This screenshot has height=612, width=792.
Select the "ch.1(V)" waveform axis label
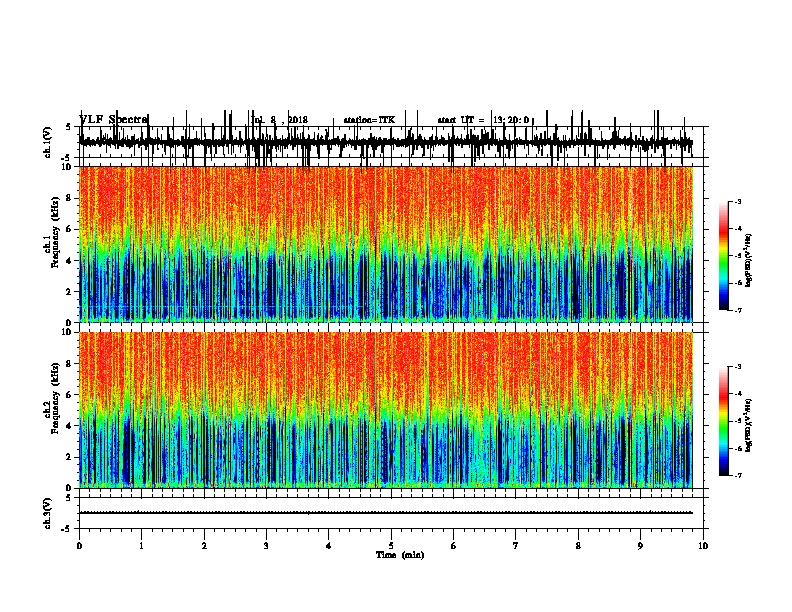click(x=48, y=142)
